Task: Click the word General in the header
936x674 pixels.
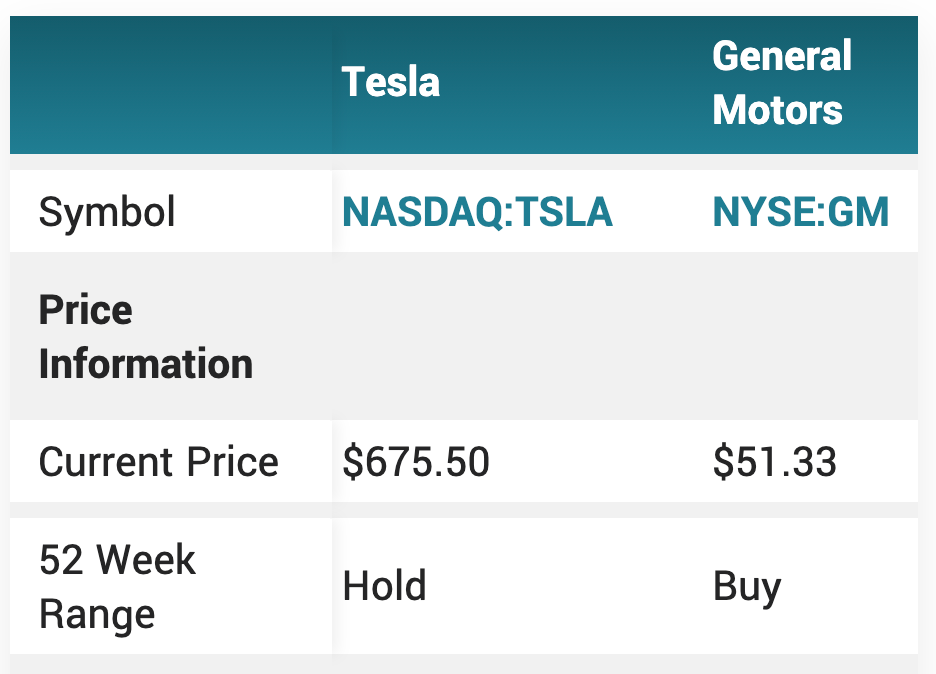Action: 781,56
